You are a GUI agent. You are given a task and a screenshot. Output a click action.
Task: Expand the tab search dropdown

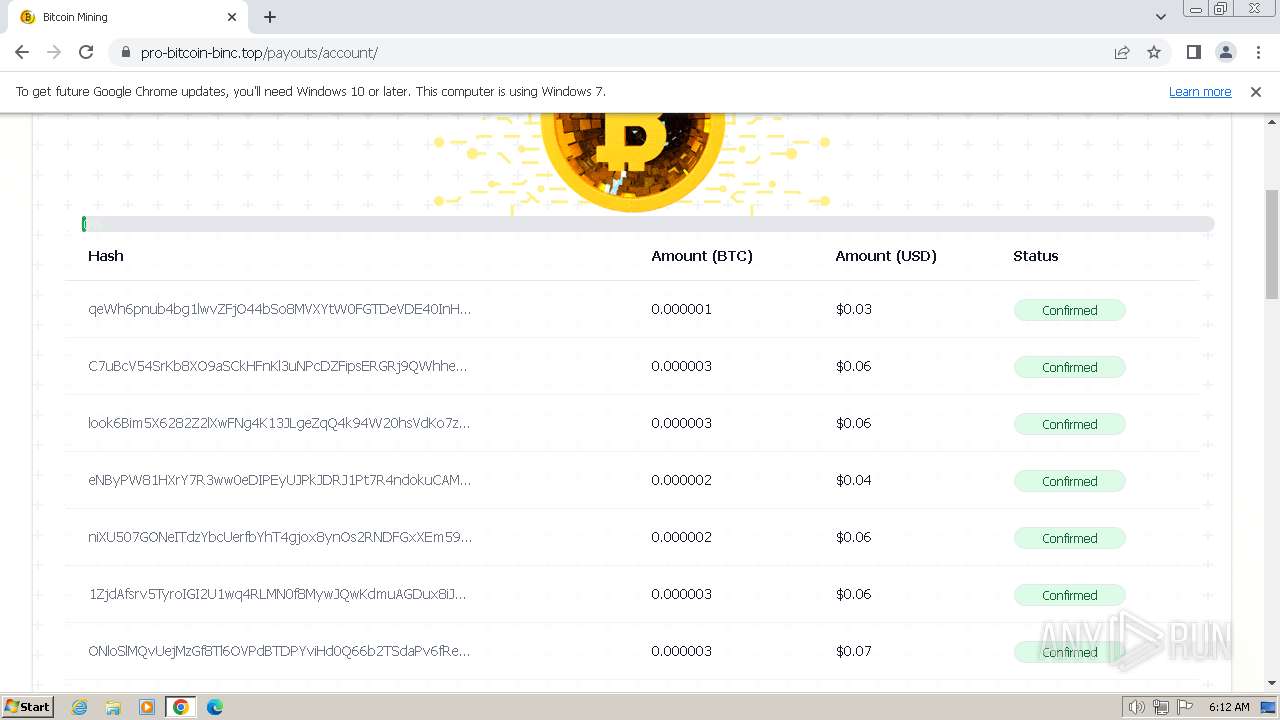click(x=1160, y=17)
